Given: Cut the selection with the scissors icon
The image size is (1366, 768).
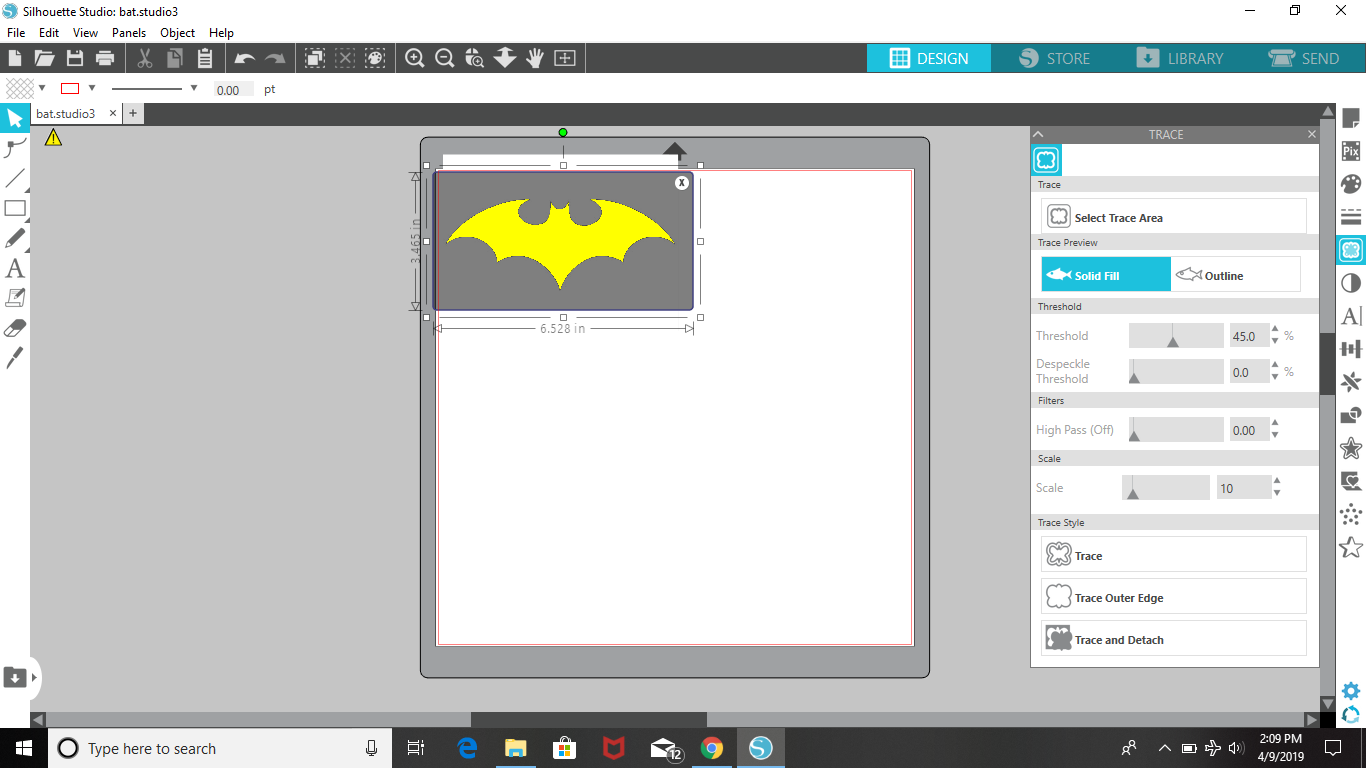Looking at the screenshot, I should (x=145, y=58).
